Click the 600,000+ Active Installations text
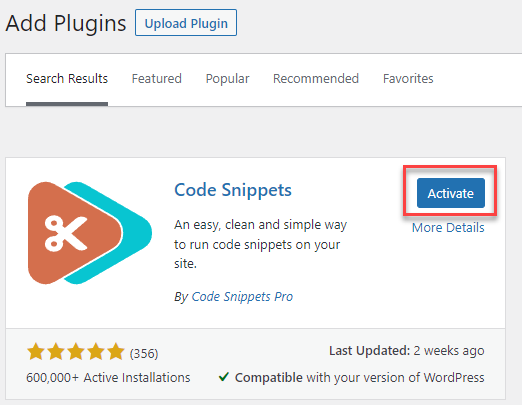This screenshot has width=522, height=405. coord(108,378)
